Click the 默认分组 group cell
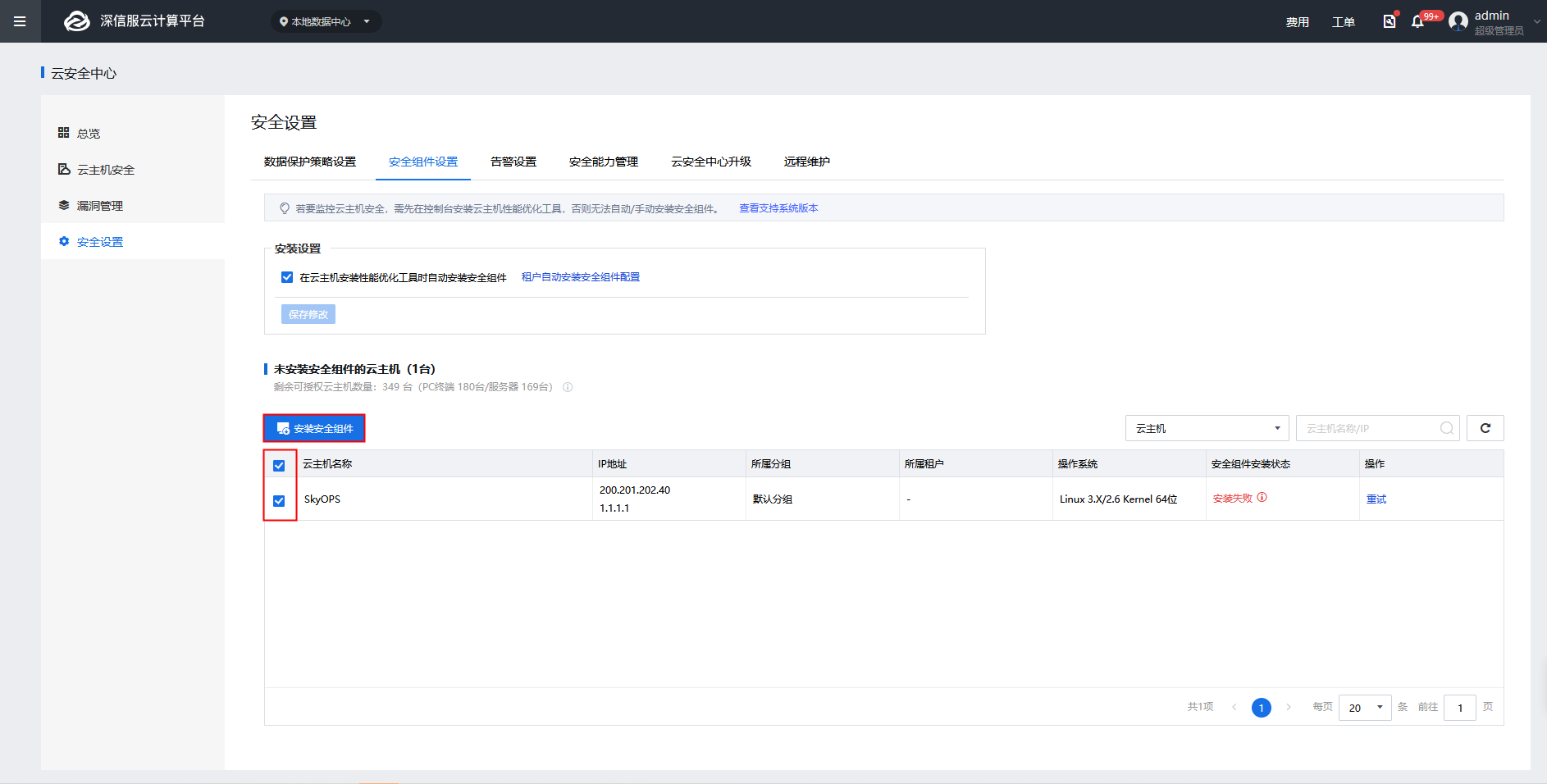1547x784 pixels. coord(773,499)
